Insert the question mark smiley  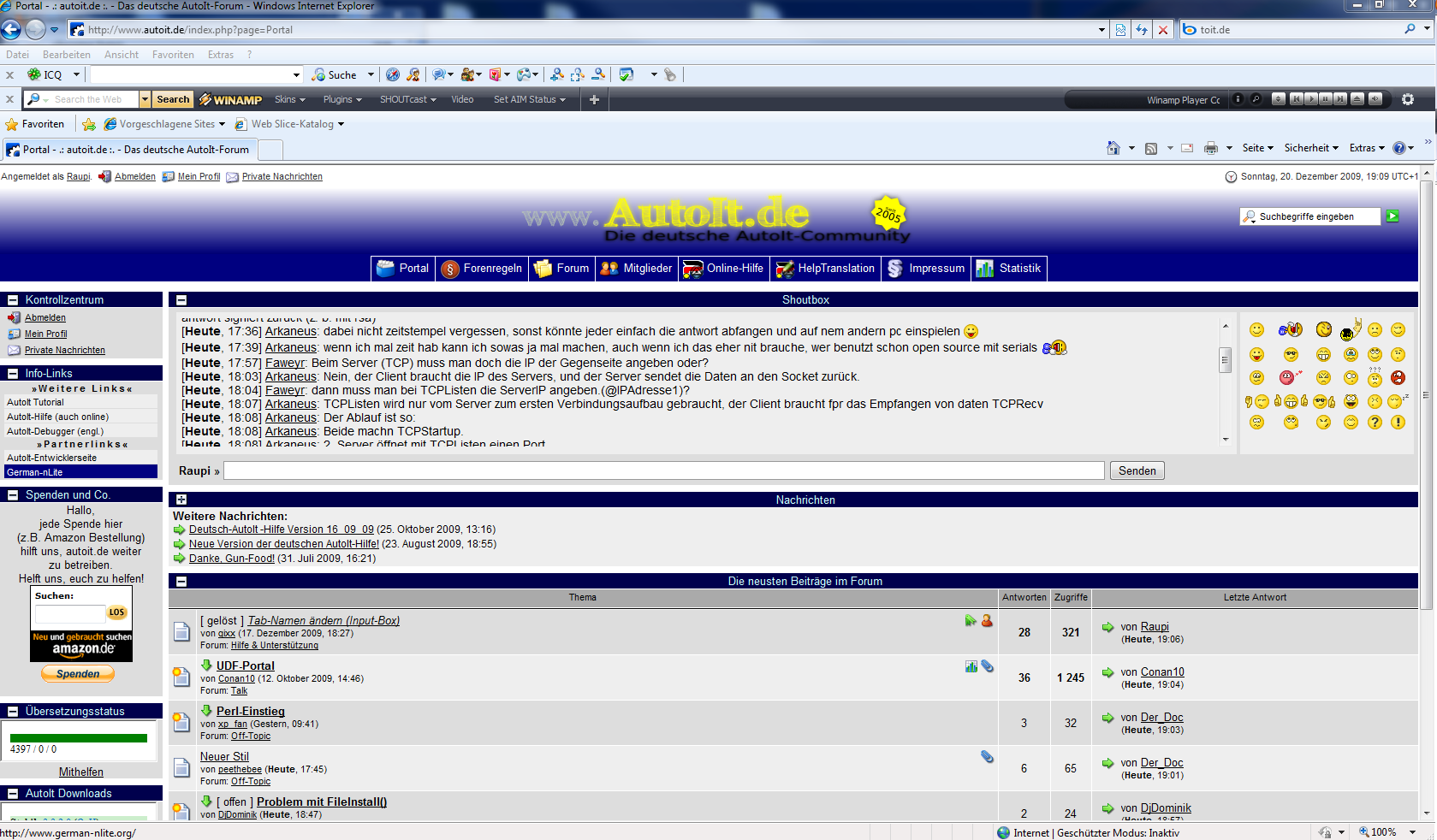(1375, 422)
